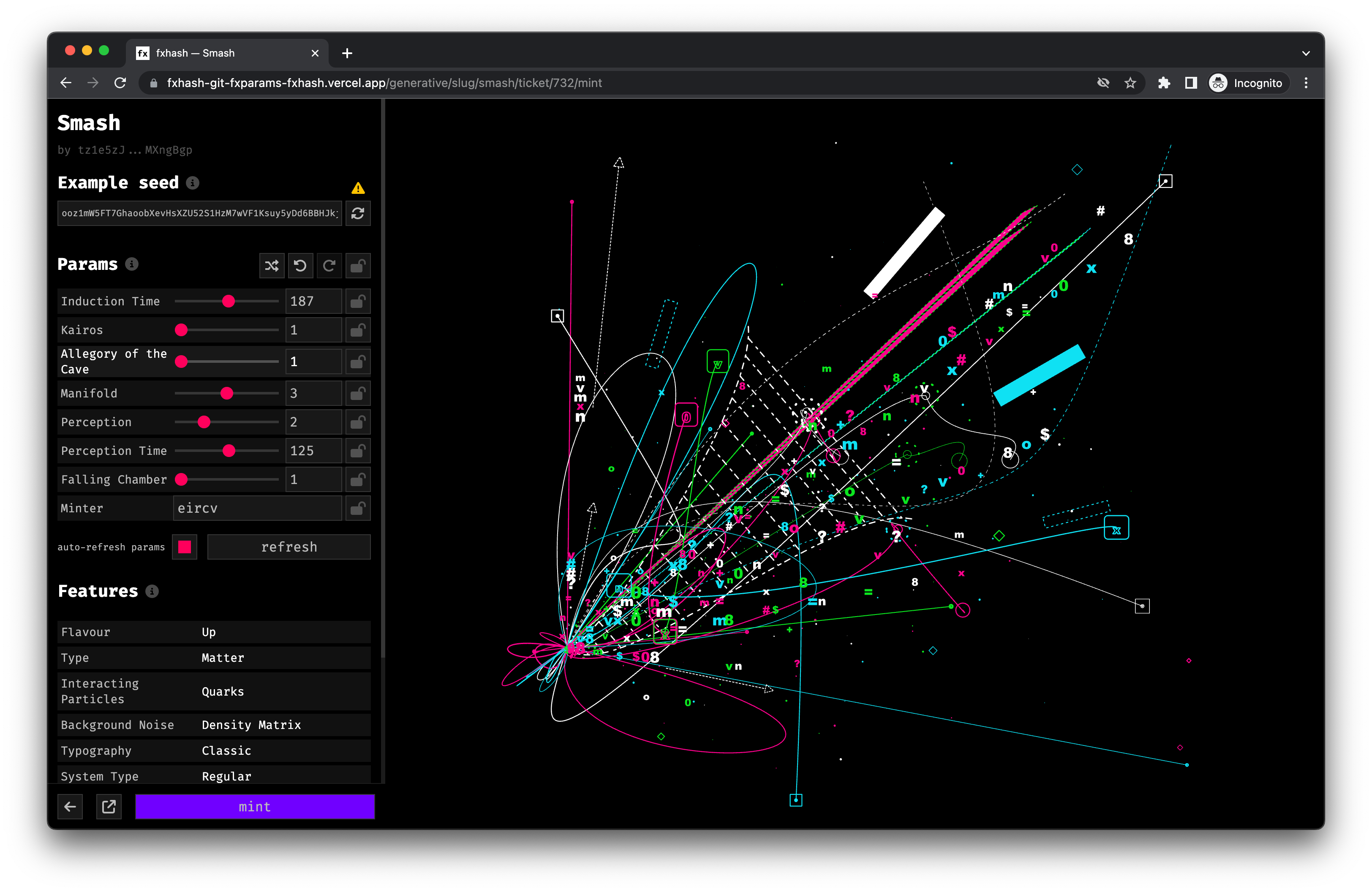Open artwork in new tab icon

point(109,807)
